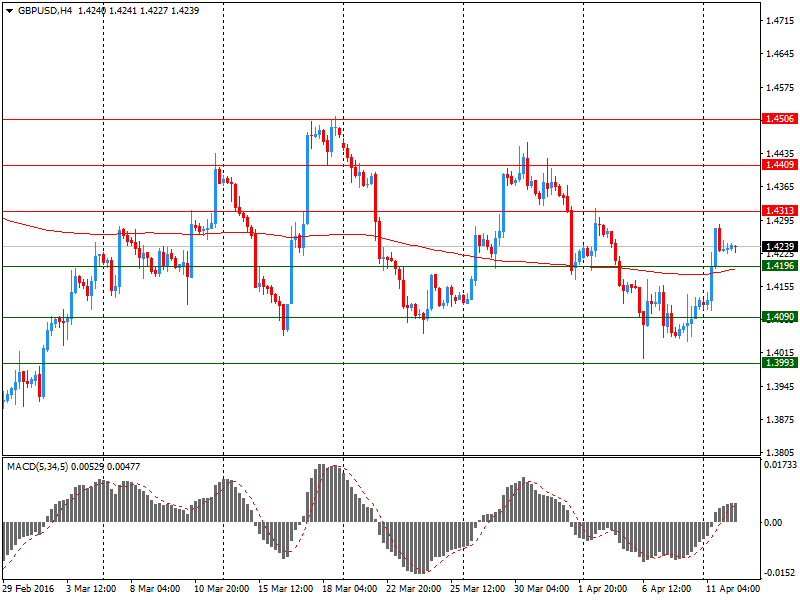Click the 3 Mar 12:00 time label
The width and height of the screenshot is (800, 600).
click(91, 589)
